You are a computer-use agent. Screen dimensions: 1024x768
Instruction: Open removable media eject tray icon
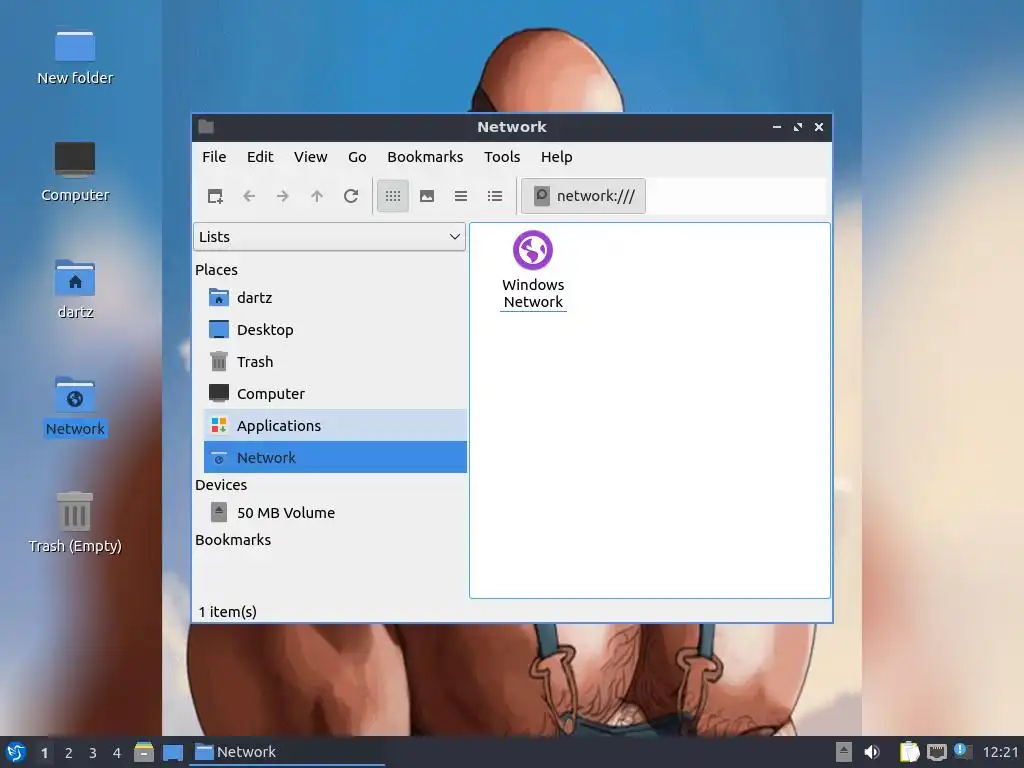point(844,752)
